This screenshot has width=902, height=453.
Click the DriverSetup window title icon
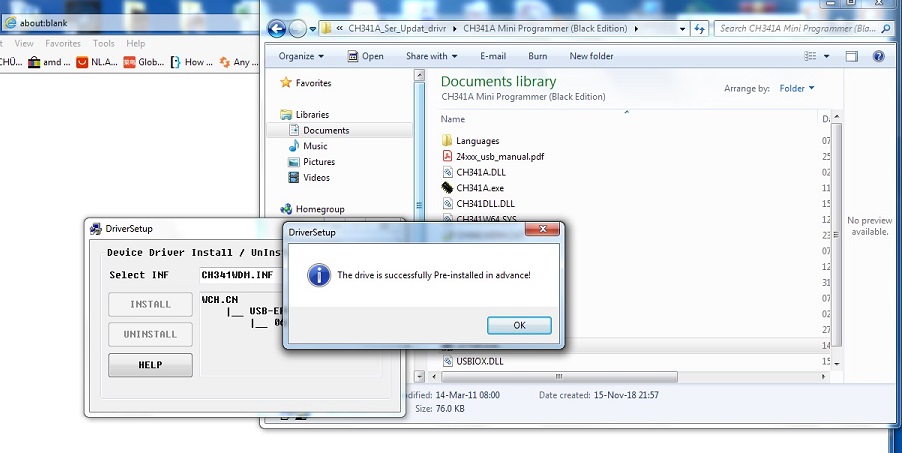pyautogui.click(x=96, y=229)
